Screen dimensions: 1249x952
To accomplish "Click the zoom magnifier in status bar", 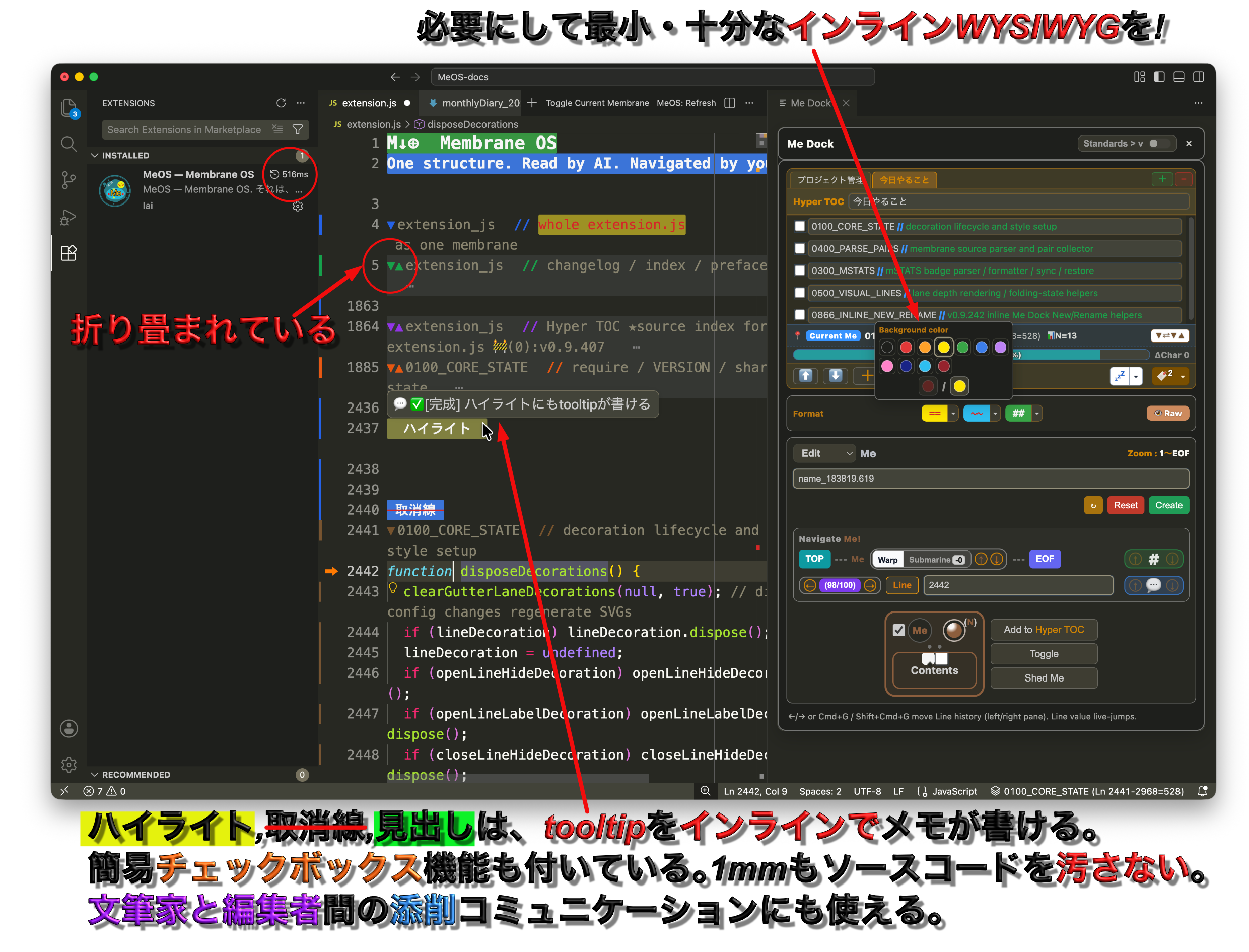I will [x=705, y=790].
